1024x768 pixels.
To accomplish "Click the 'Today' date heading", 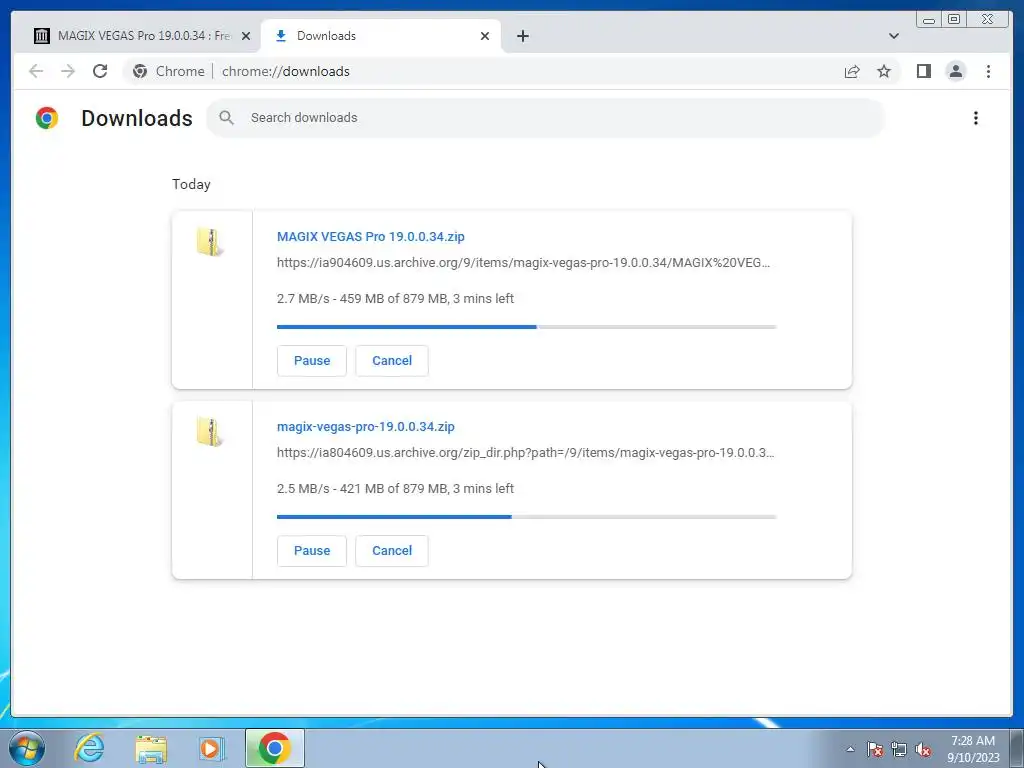I will coord(191,184).
